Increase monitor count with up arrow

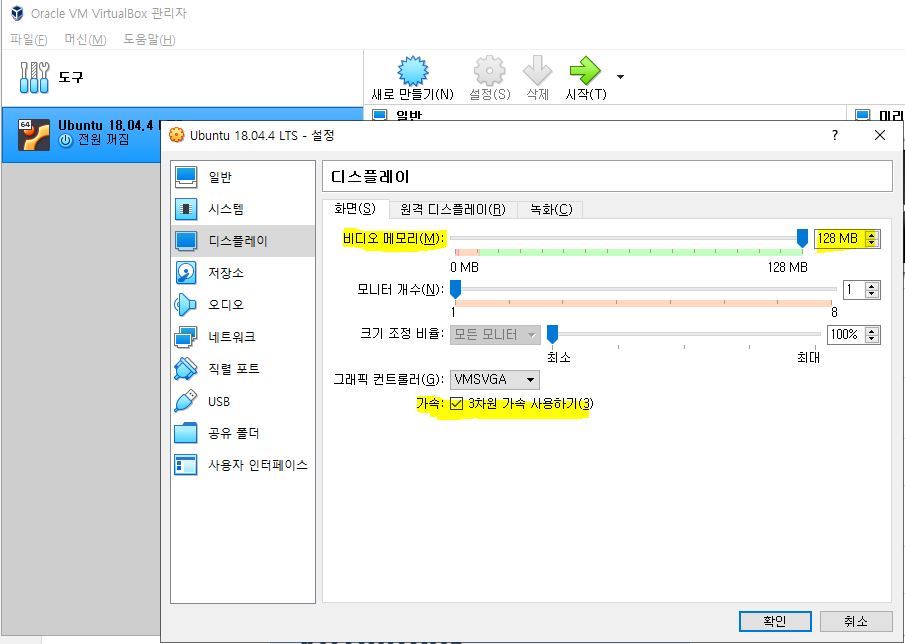click(872, 285)
